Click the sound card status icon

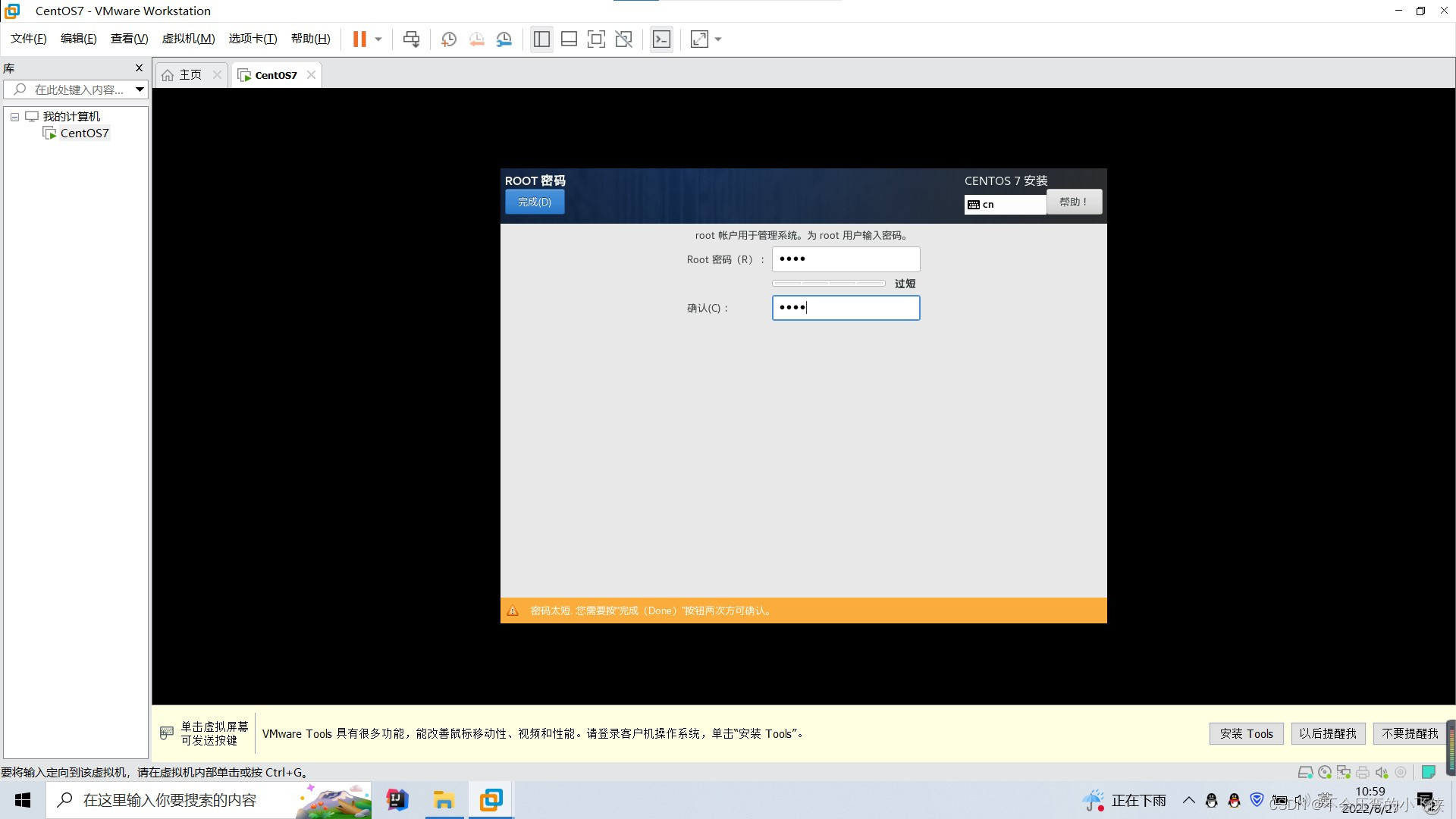tap(1382, 772)
